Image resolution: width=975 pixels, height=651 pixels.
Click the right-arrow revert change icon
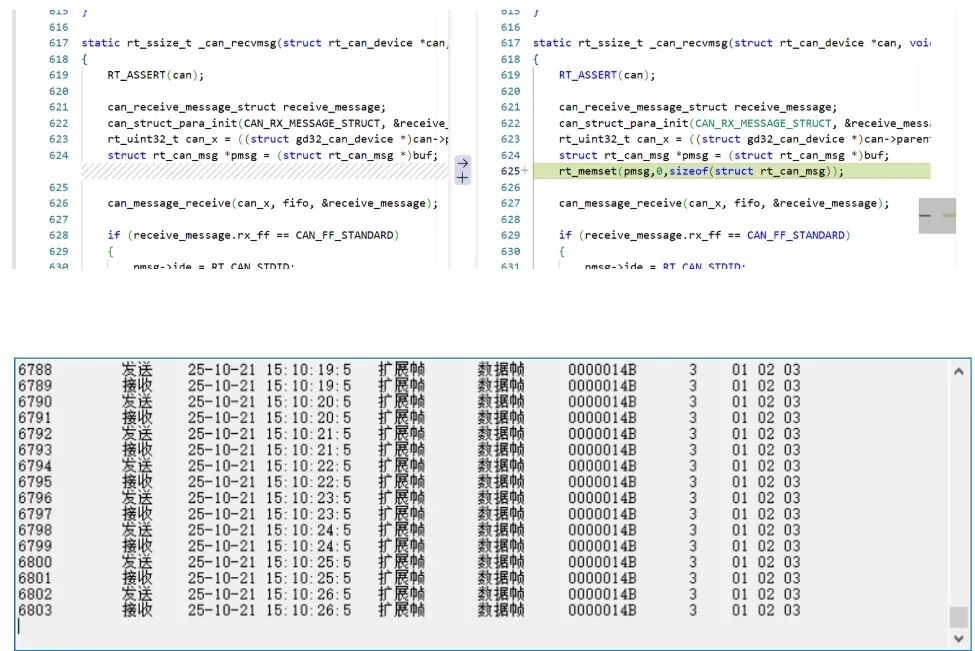(x=462, y=163)
